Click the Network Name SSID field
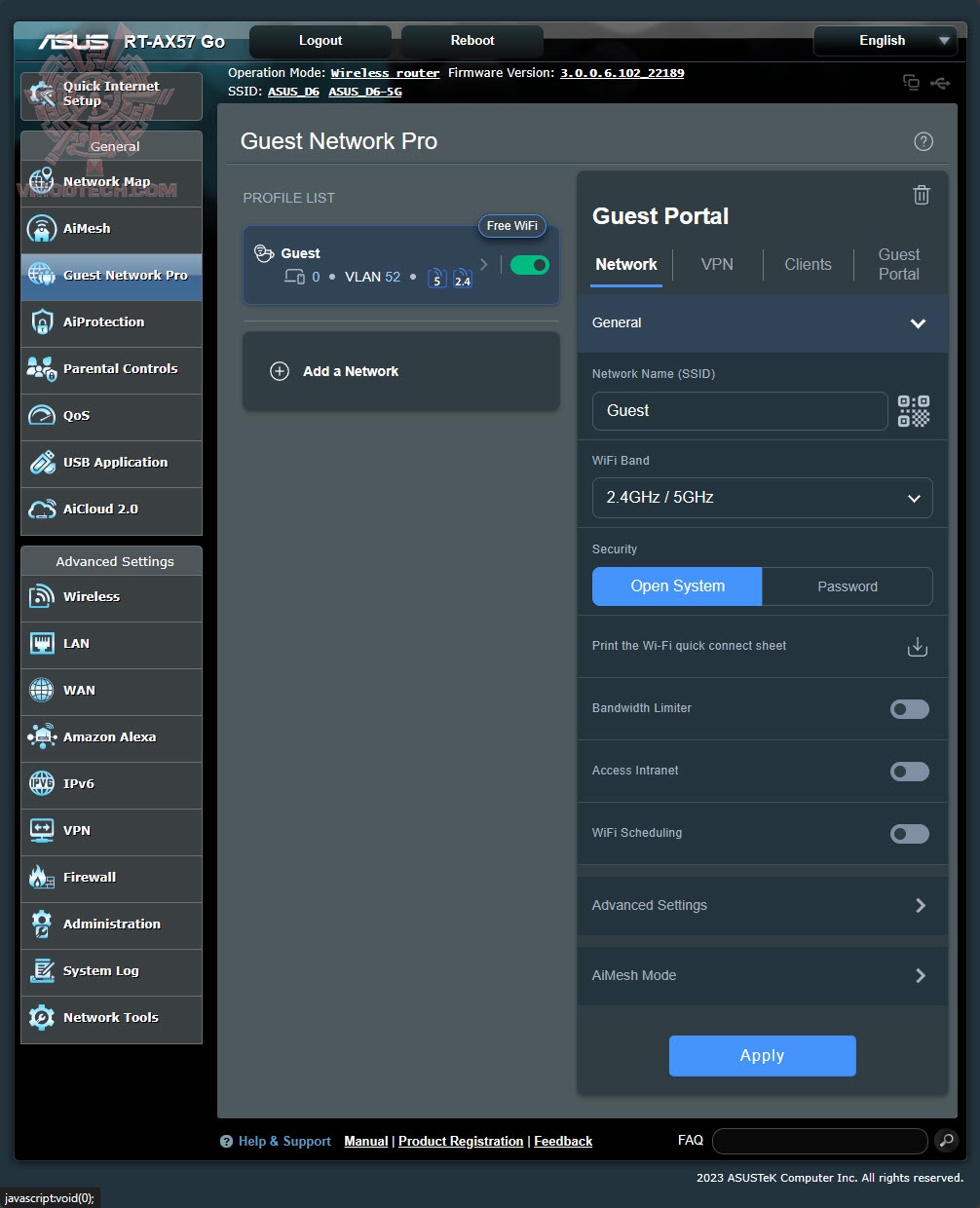Image resolution: width=980 pixels, height=1208 pixels. 739,411
